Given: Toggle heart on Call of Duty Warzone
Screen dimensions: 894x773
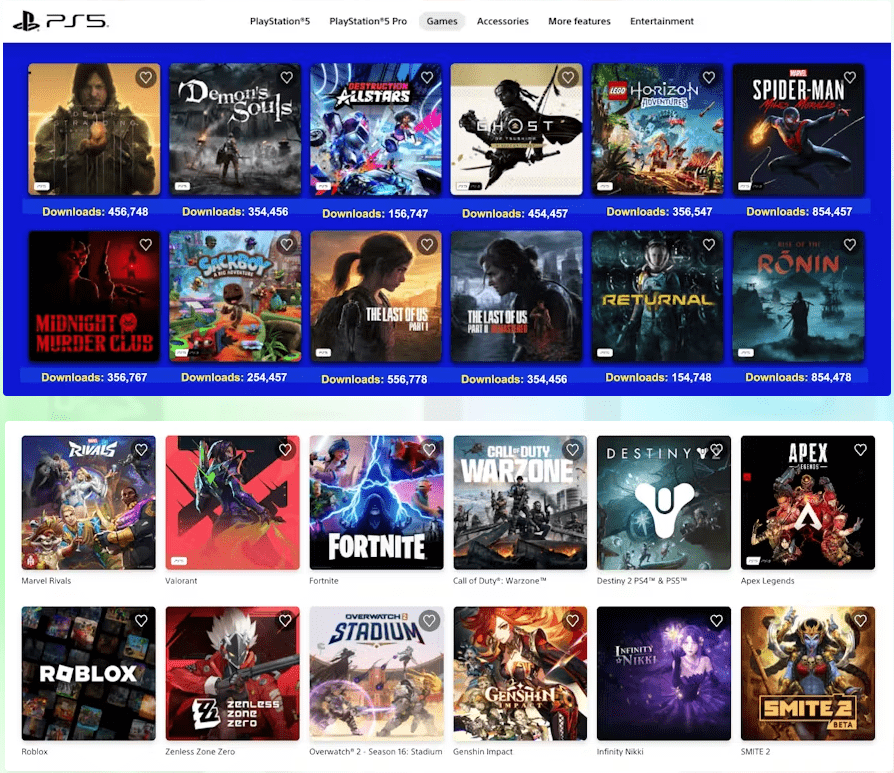Looking at the screenshot, I should click(x=572, y=450).
